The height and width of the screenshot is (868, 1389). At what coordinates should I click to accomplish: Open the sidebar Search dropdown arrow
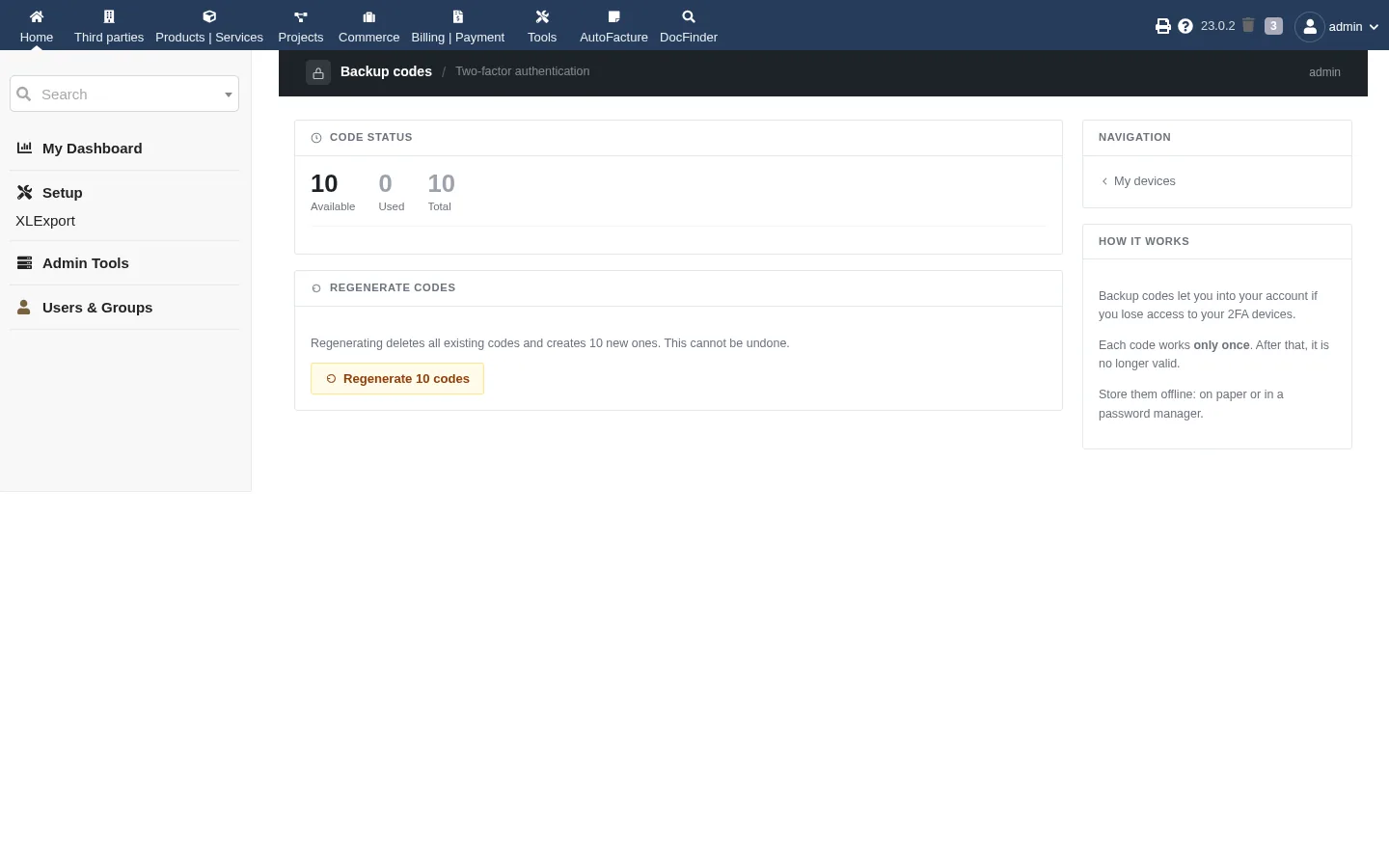[x=229, y=95]
